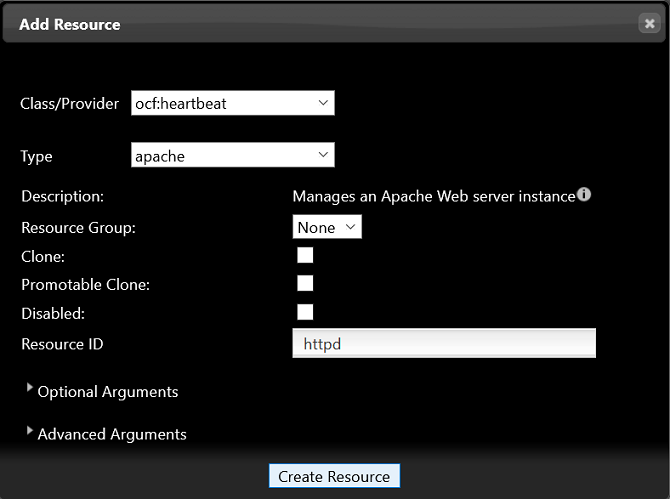
Task: Click the Class/Provider label
Action: (70, 104)
